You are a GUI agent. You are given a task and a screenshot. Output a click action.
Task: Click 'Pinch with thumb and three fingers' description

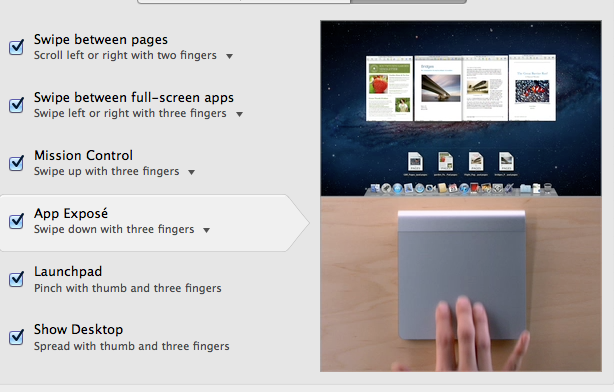128,288
